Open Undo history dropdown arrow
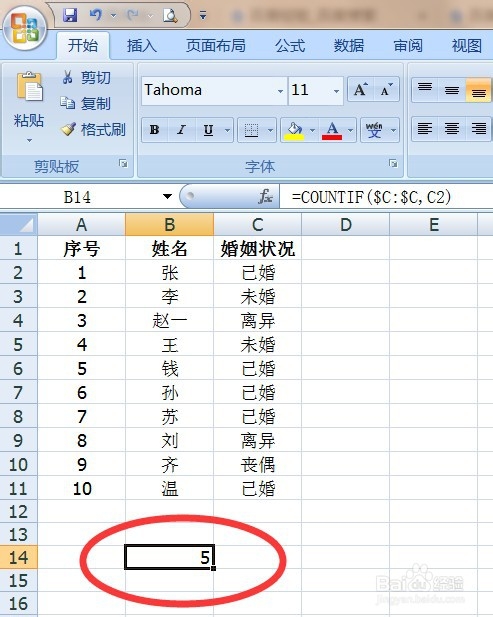 click(x=113, y=16)
